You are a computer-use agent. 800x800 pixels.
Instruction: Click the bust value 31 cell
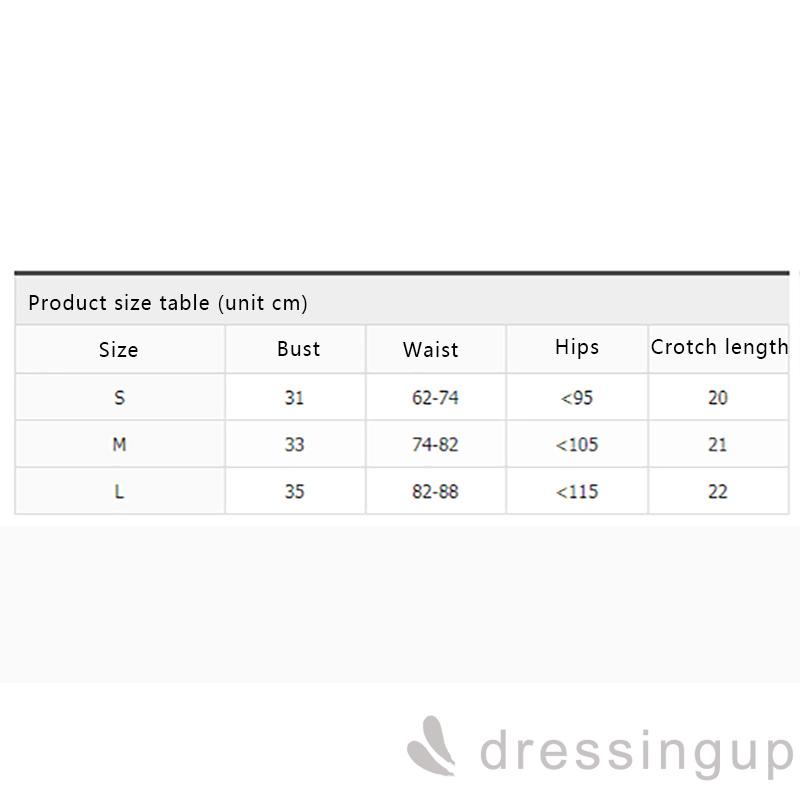pos(294,398)
